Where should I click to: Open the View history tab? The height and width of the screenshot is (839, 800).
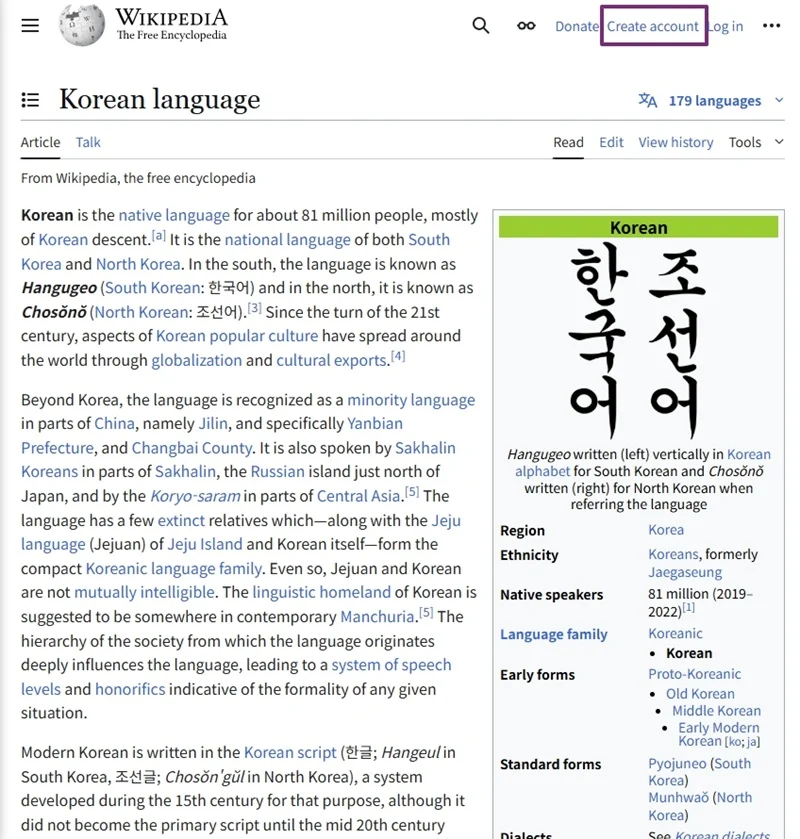pyautogui.click(x=675, y=142)
